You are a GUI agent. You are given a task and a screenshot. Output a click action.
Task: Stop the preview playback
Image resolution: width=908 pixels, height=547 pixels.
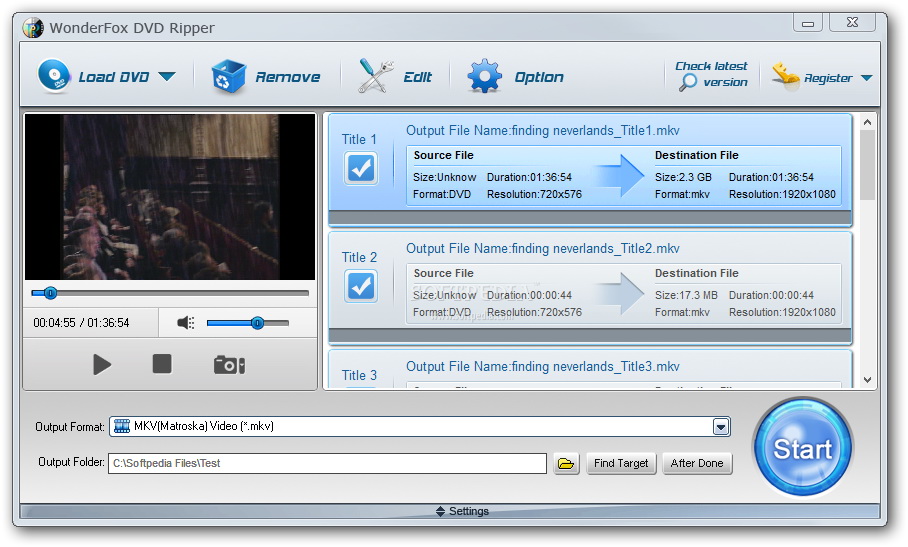[162, 364]
